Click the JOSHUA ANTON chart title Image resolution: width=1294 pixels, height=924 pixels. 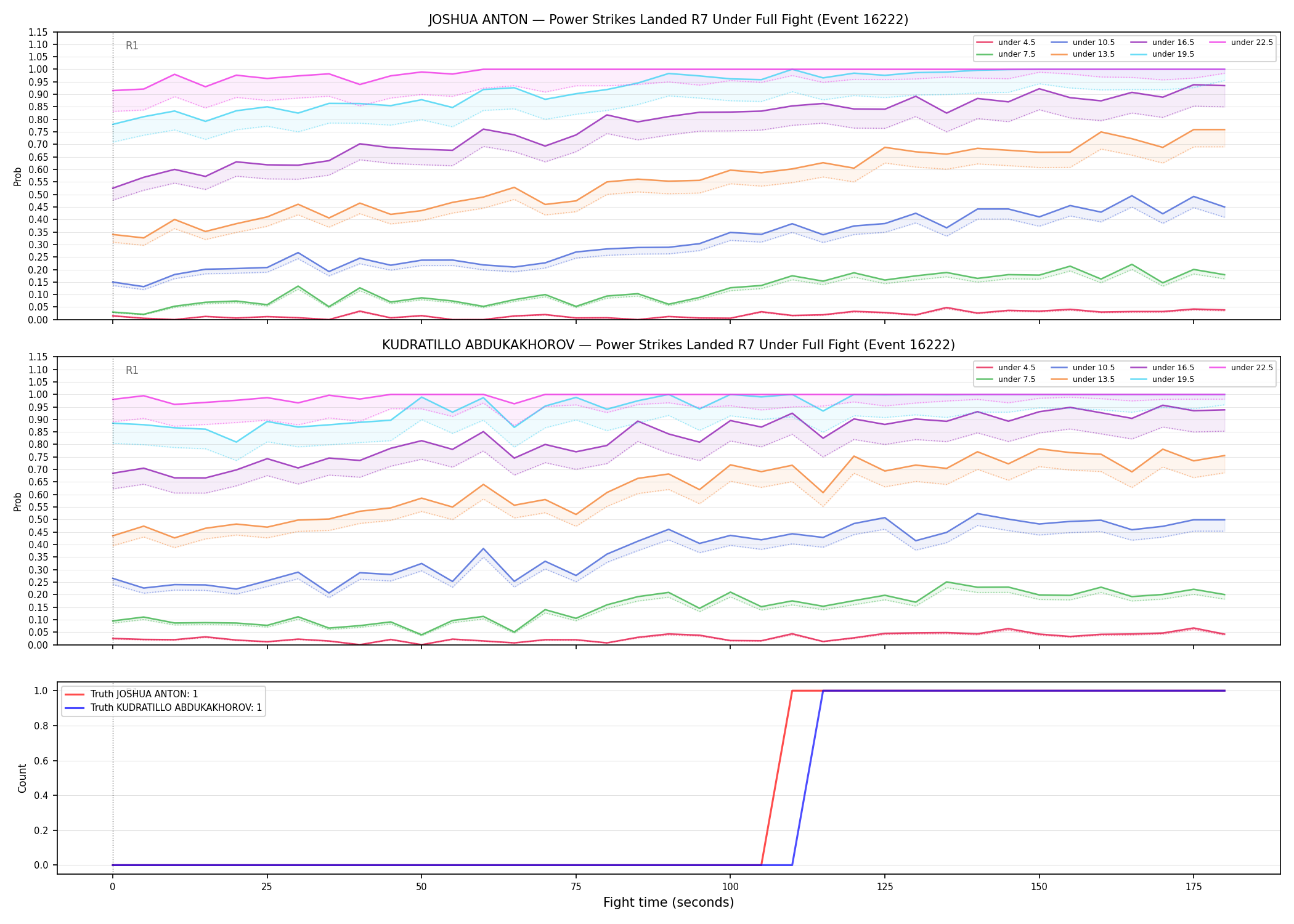pos(669,20)
